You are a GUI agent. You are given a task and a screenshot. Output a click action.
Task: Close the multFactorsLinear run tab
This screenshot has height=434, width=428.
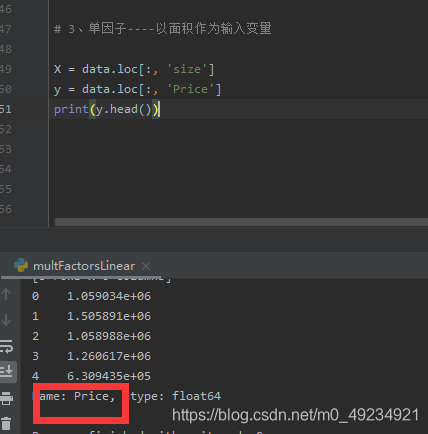(x=146, y=266)
